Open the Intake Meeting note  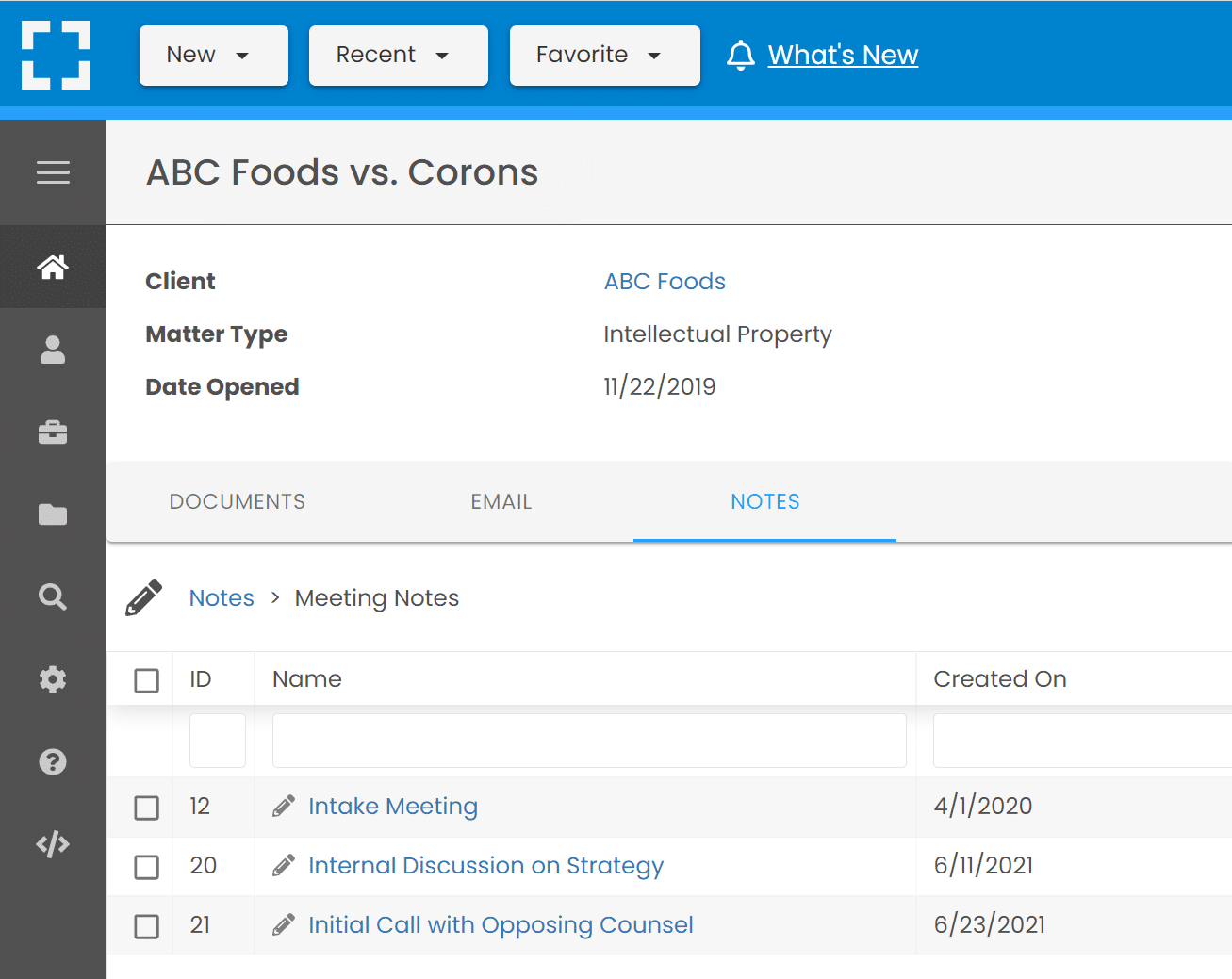coord(393,807)
